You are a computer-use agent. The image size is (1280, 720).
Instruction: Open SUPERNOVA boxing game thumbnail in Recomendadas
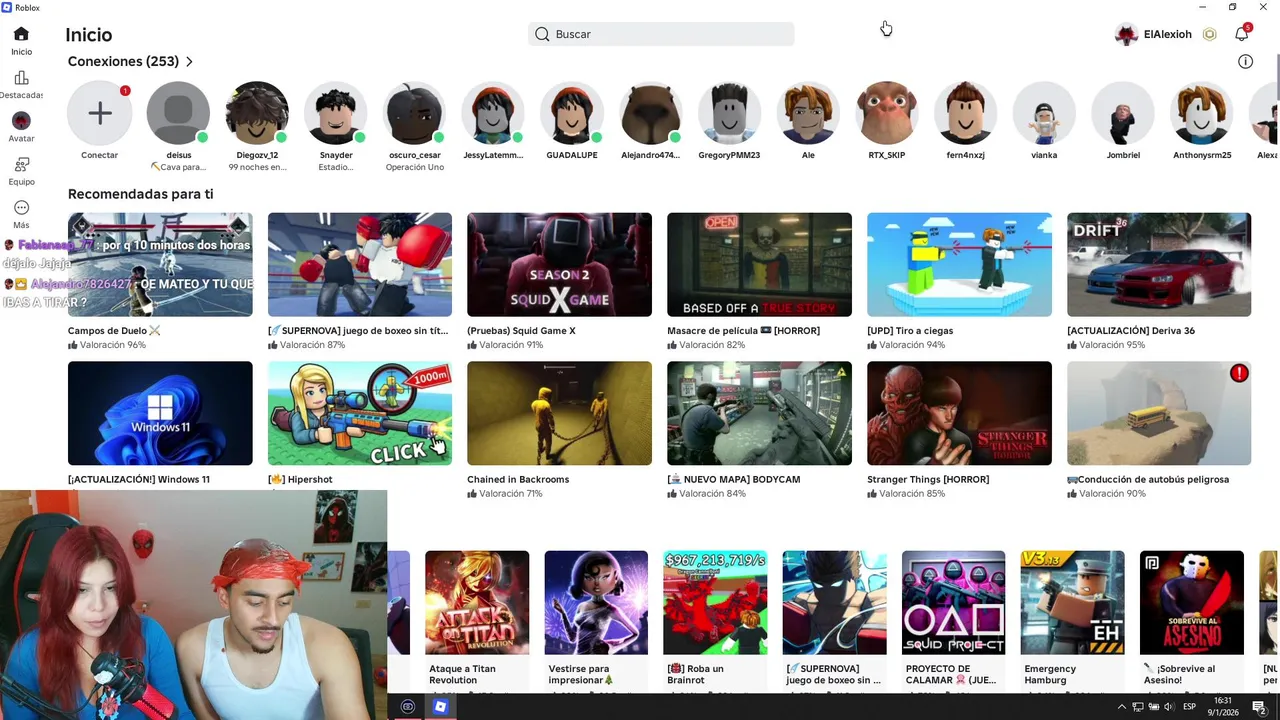tap(360, 264)
